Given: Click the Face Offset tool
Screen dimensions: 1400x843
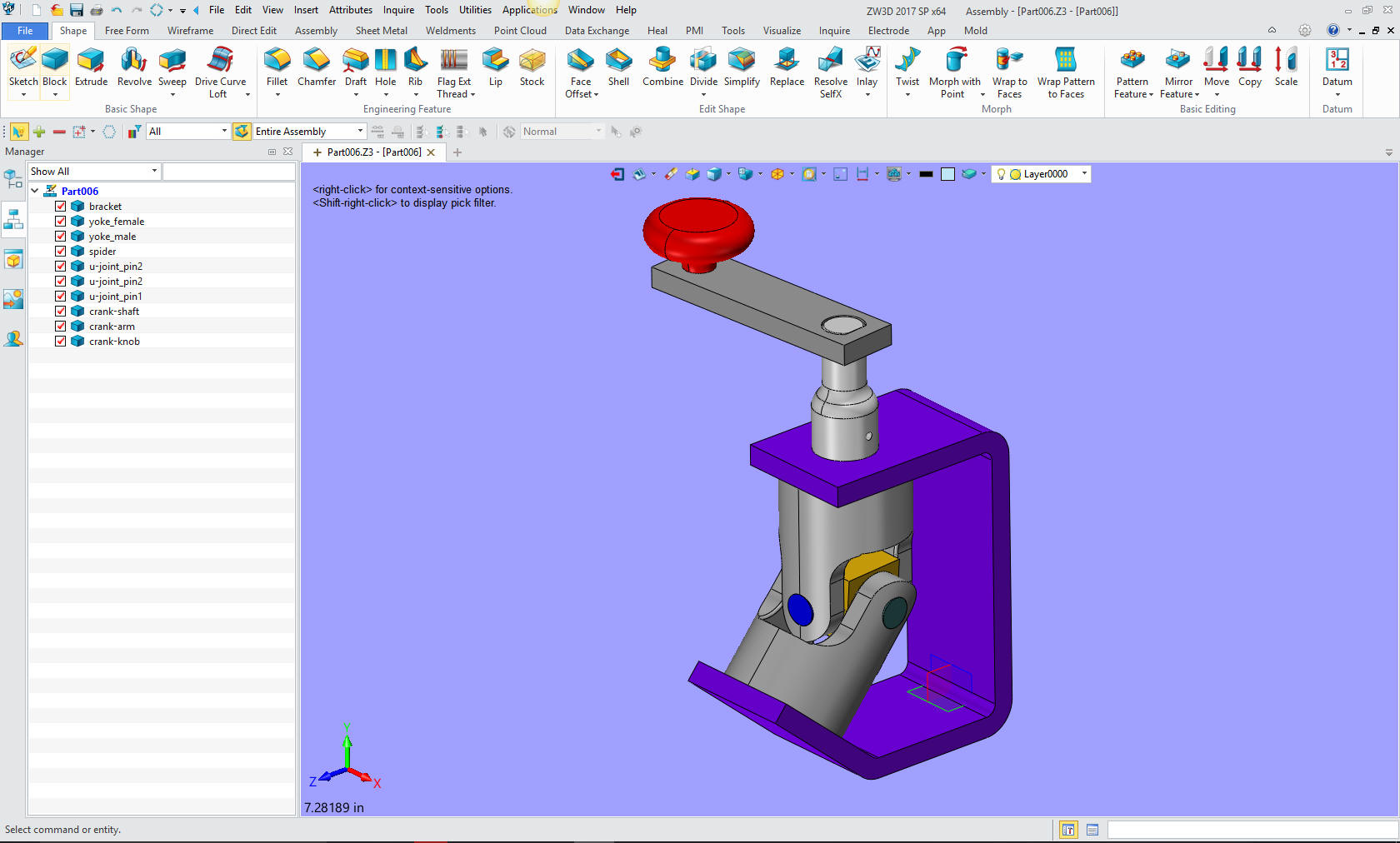Looking at the screenshot, I should tap(581, 72).
